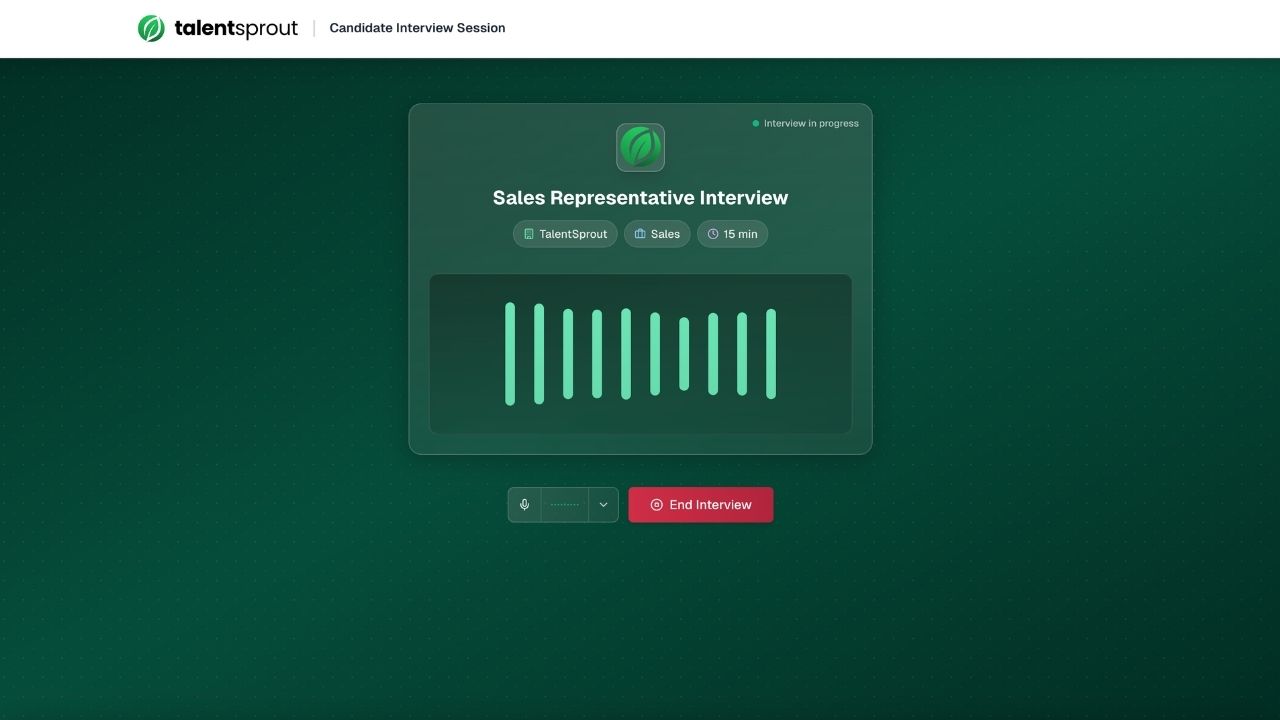Click the Sales Representative Interview title
Viewport: 1280px width, 720px height.
coord(640,198)
